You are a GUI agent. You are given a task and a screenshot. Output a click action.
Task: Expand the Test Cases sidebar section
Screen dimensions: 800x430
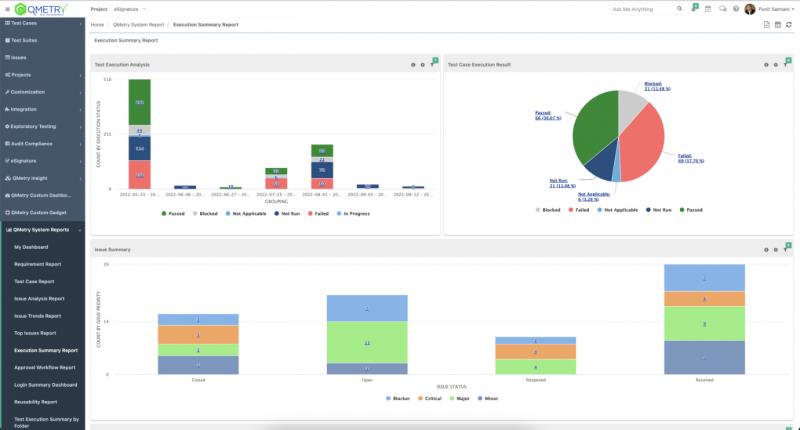coord(42,22)
